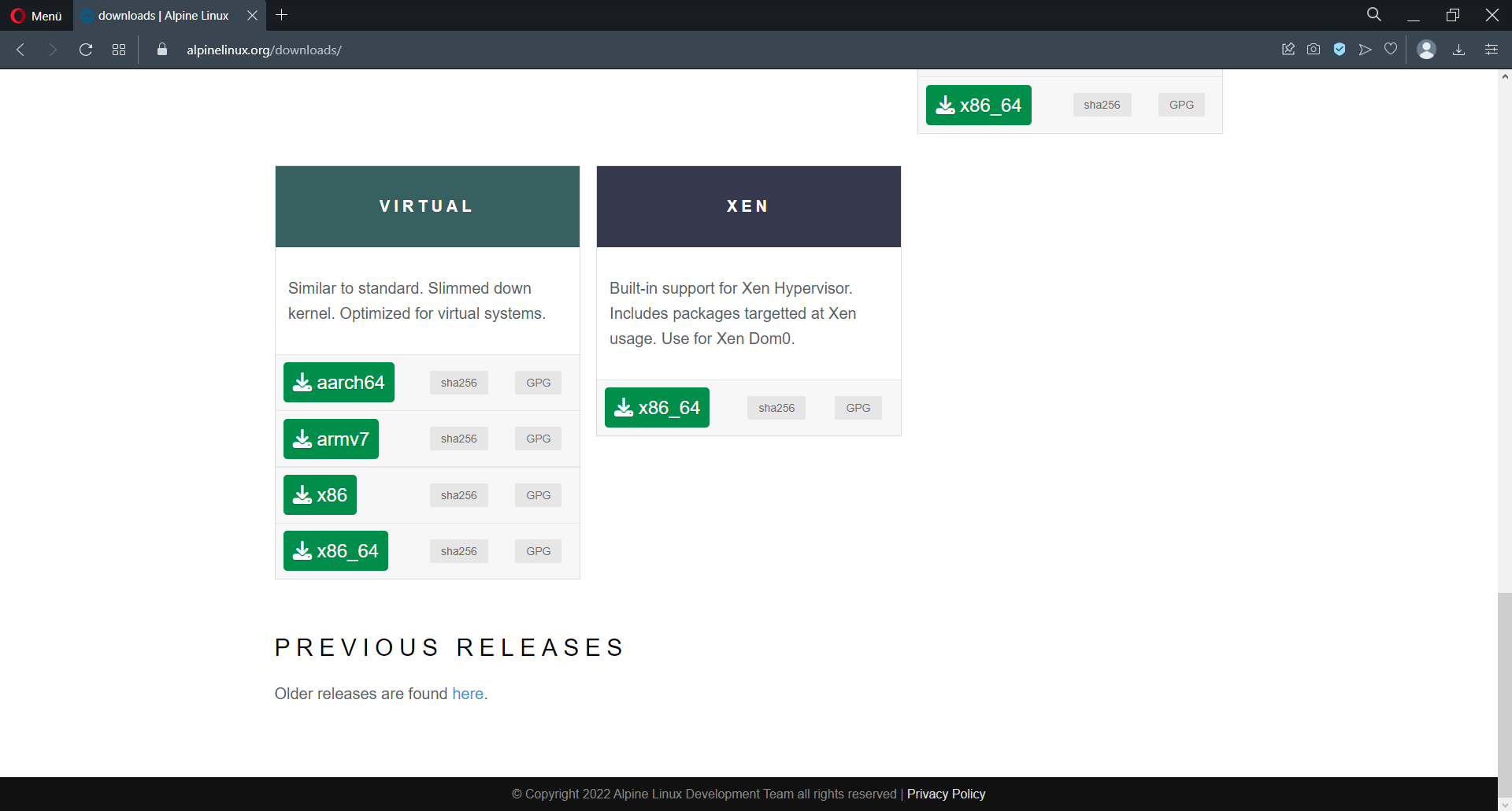Open the Privacy Policy footer link
The image size is (1512, 811).
946,794
